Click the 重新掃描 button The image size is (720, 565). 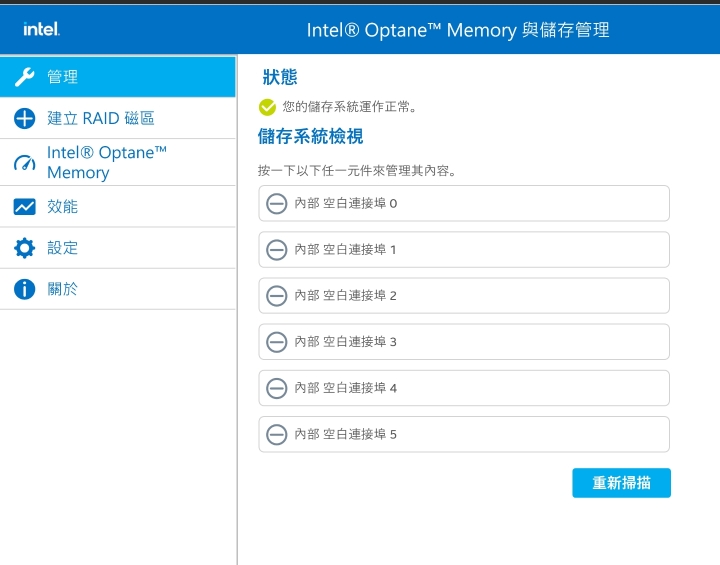[621, 483]
